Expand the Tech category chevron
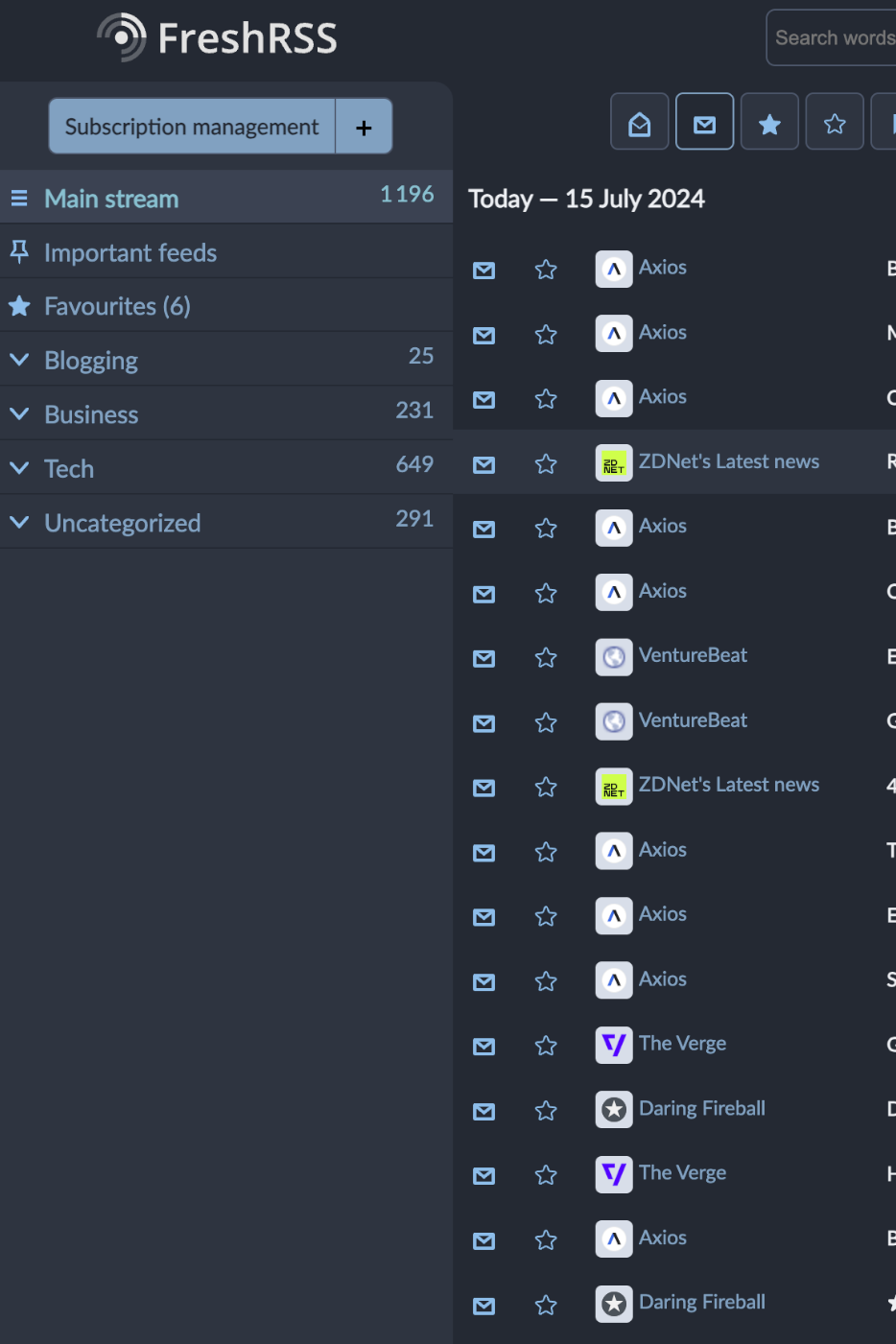 19,468
